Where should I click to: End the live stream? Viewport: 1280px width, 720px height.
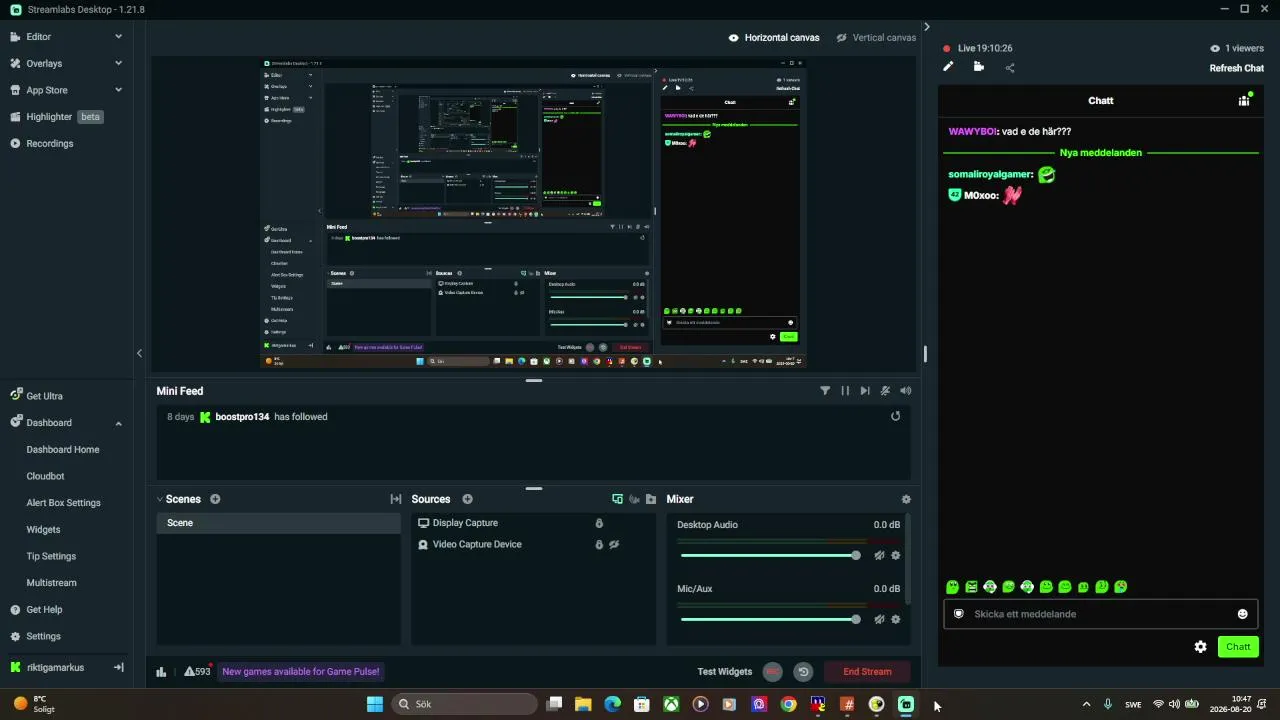point(867,672)
